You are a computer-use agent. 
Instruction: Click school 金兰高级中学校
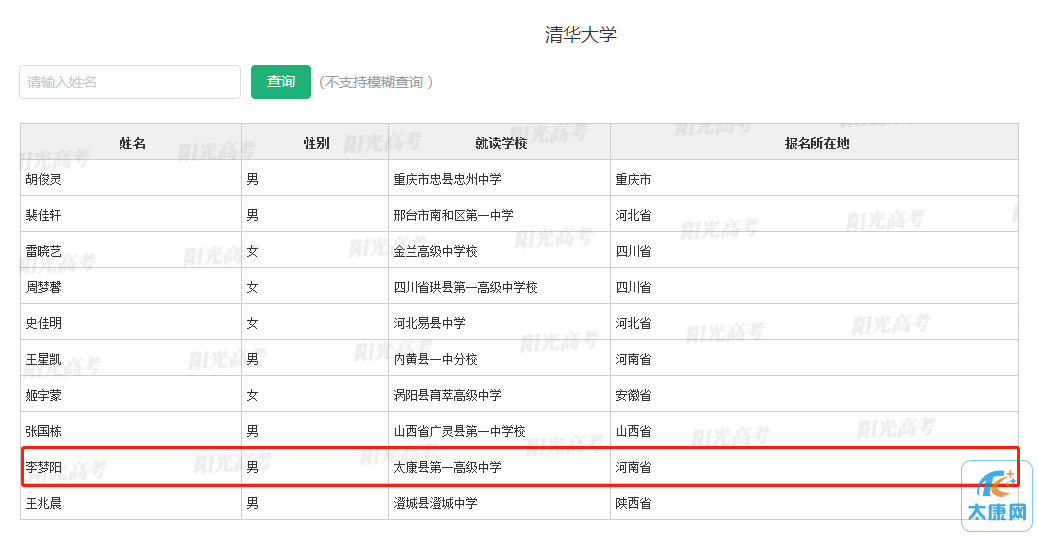pos(436,252)
